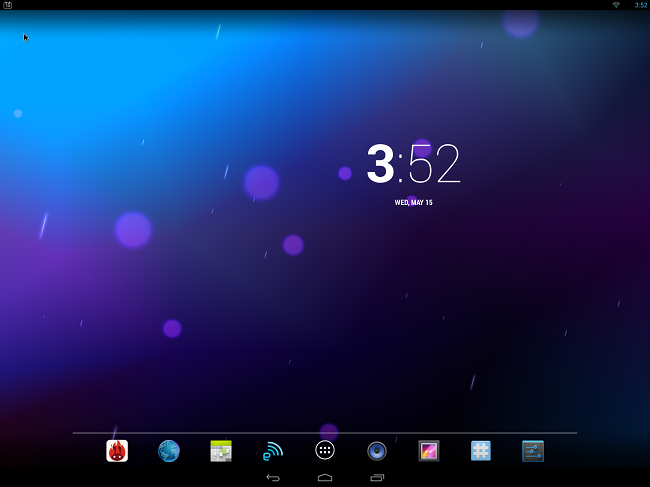The height and width of the screenshot is (487, 650).
Task: Click the notification icon in status bar
Action: click(8, 5)
